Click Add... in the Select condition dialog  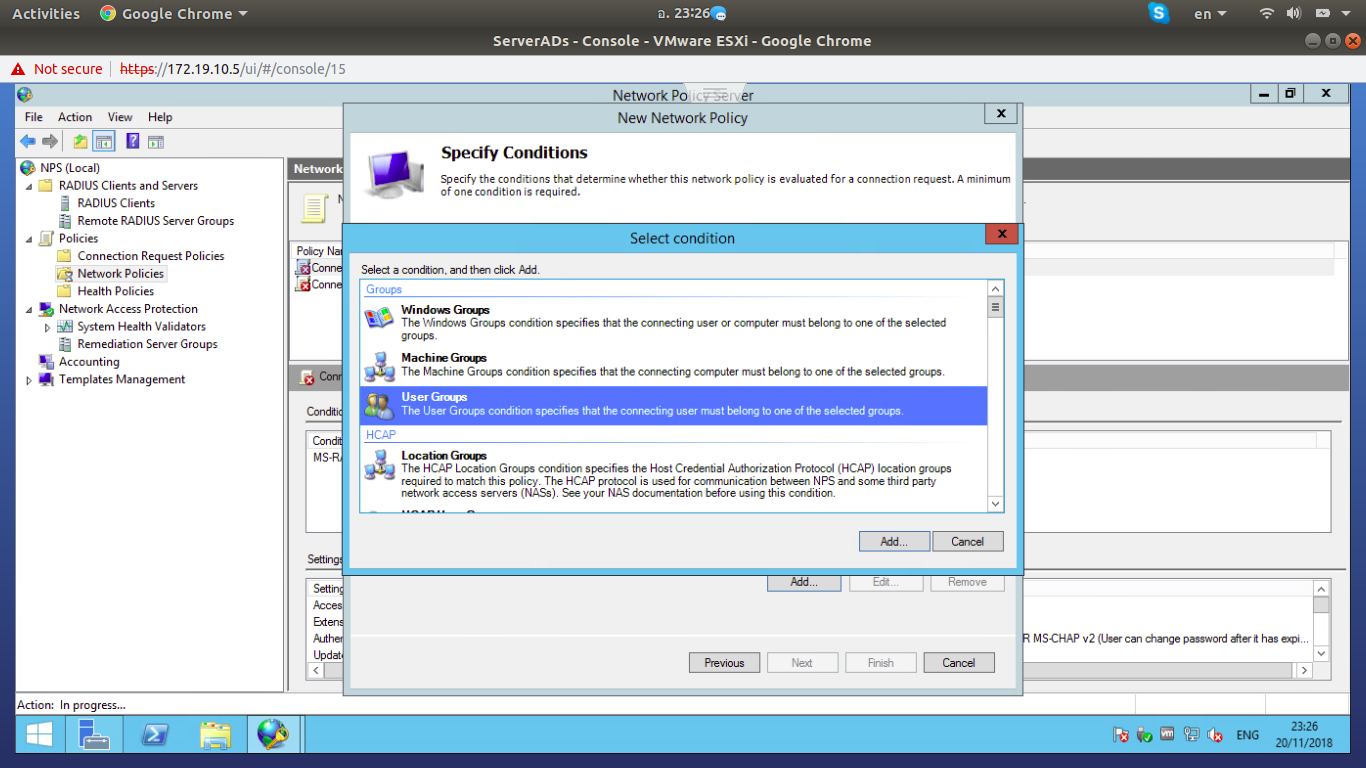pyautogui.click(x=894, y=541)
